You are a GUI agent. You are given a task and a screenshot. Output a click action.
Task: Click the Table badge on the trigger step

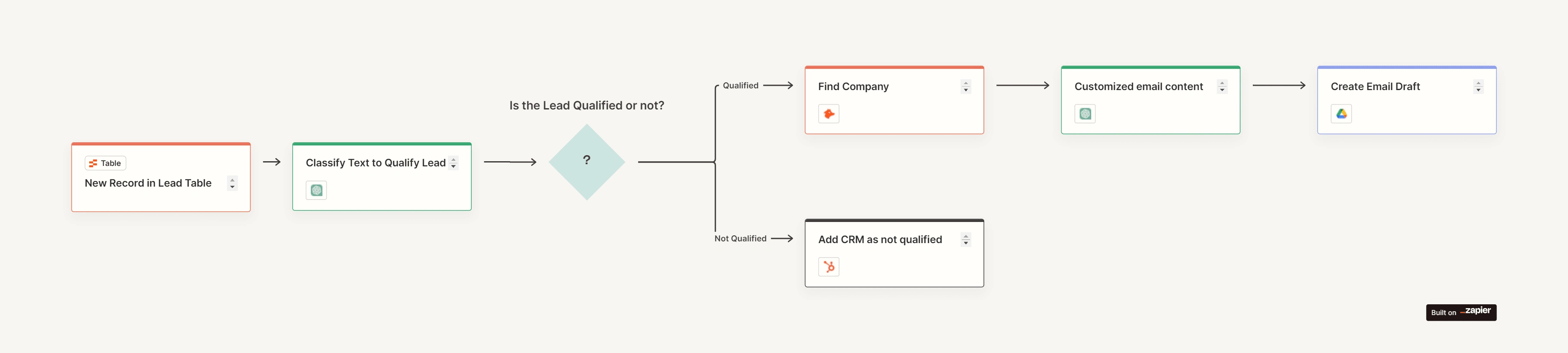[x=106, y=163]
